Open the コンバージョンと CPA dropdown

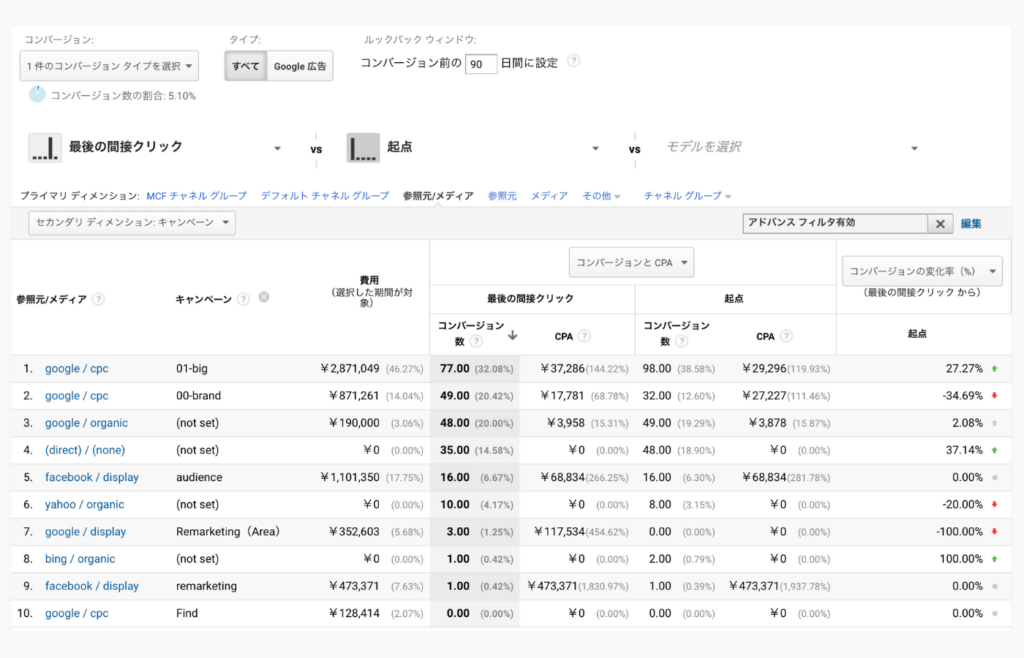631,263
